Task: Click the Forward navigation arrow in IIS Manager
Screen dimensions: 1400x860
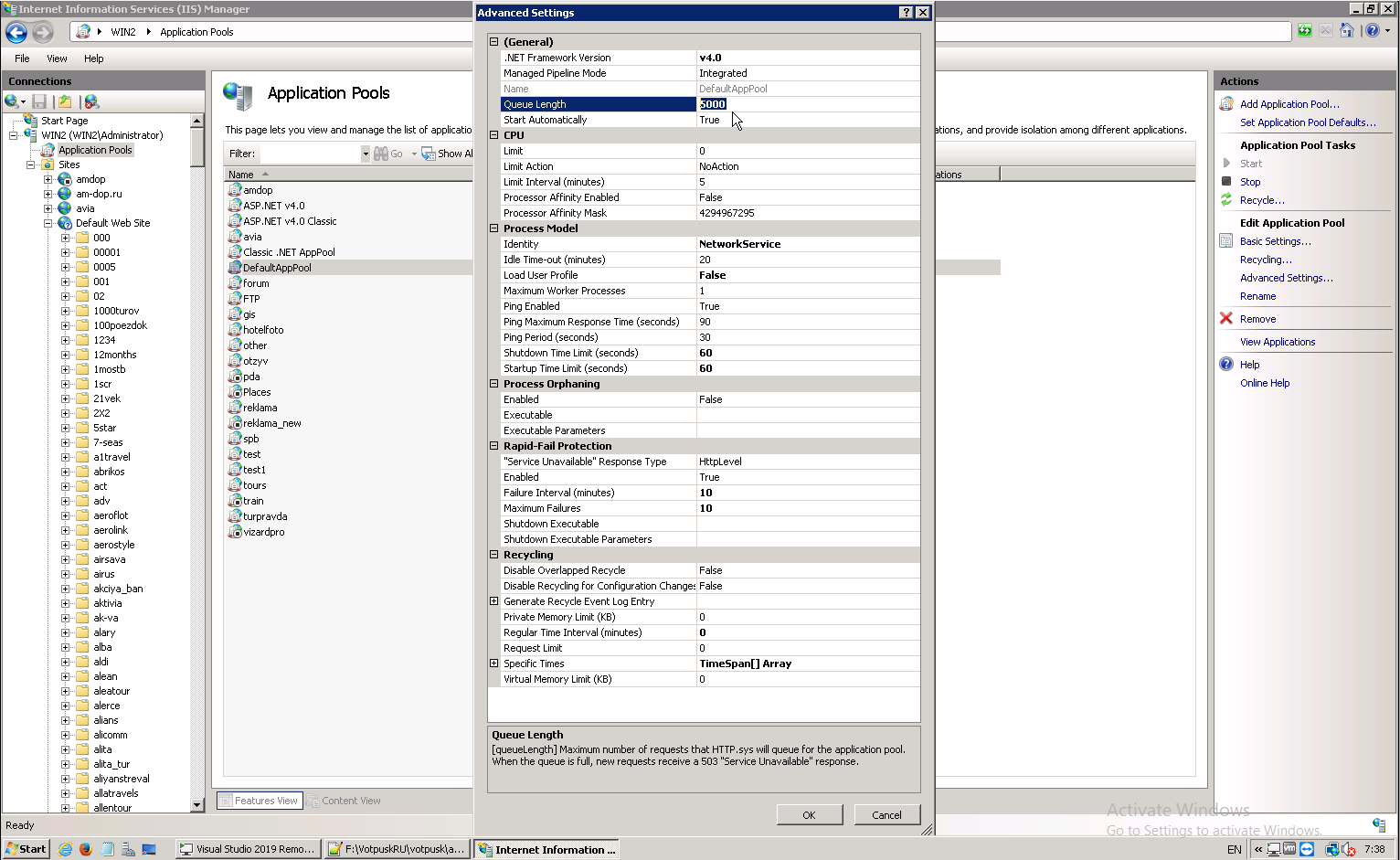Action: (x=43, y=32)
